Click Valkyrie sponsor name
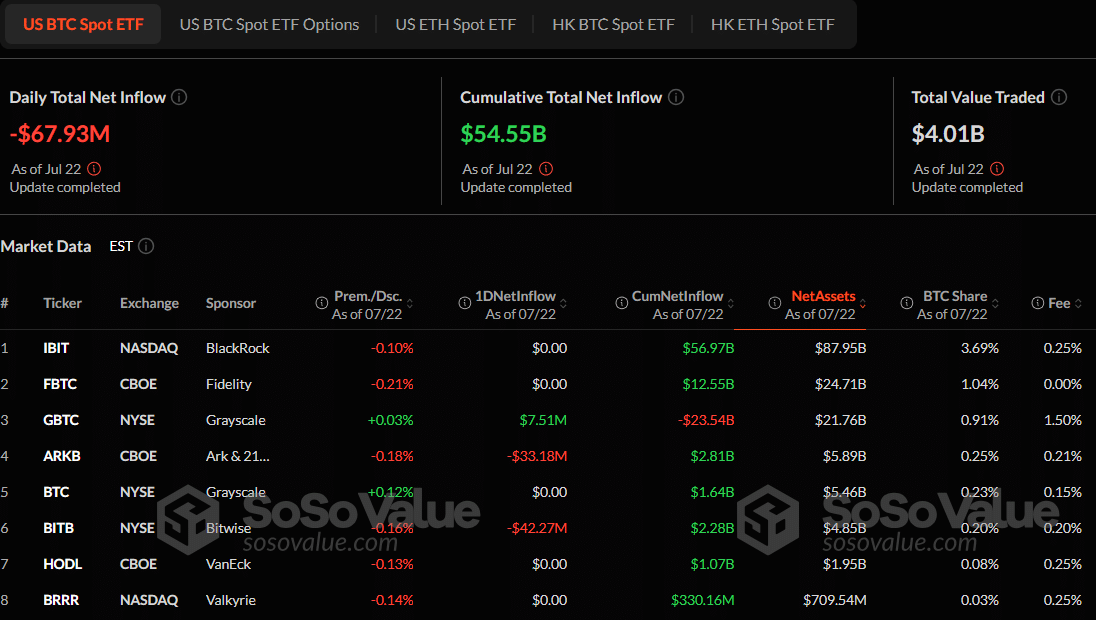 point(231,600)
